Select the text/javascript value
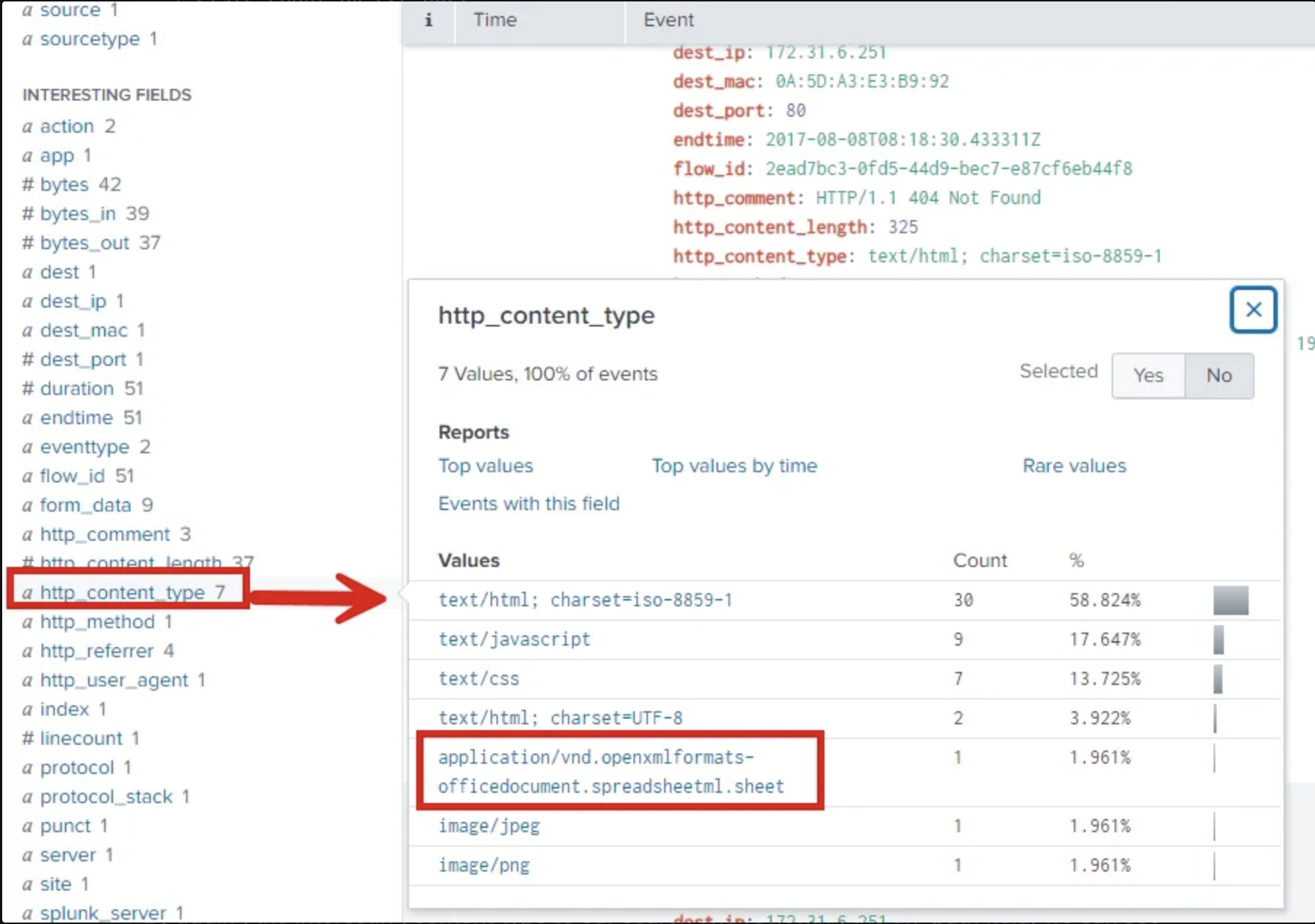 (514, 639)
